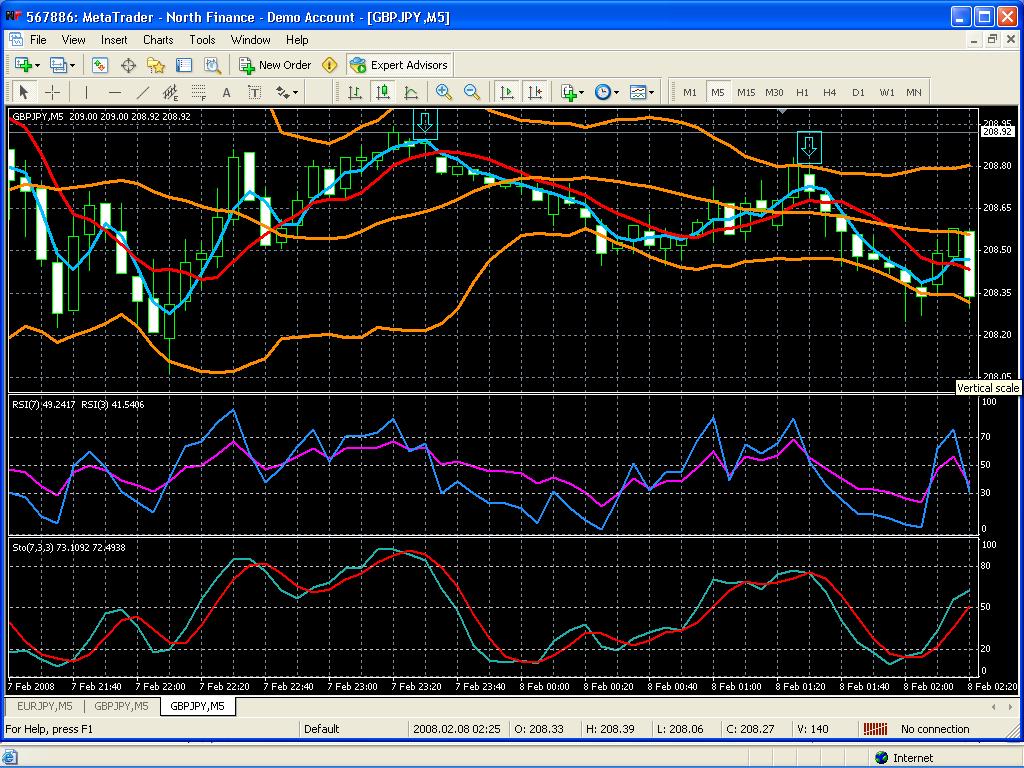The height and width of the screenshot is (768, 1024).
Task: Select the H1 timeframe button
Action: 803,93
